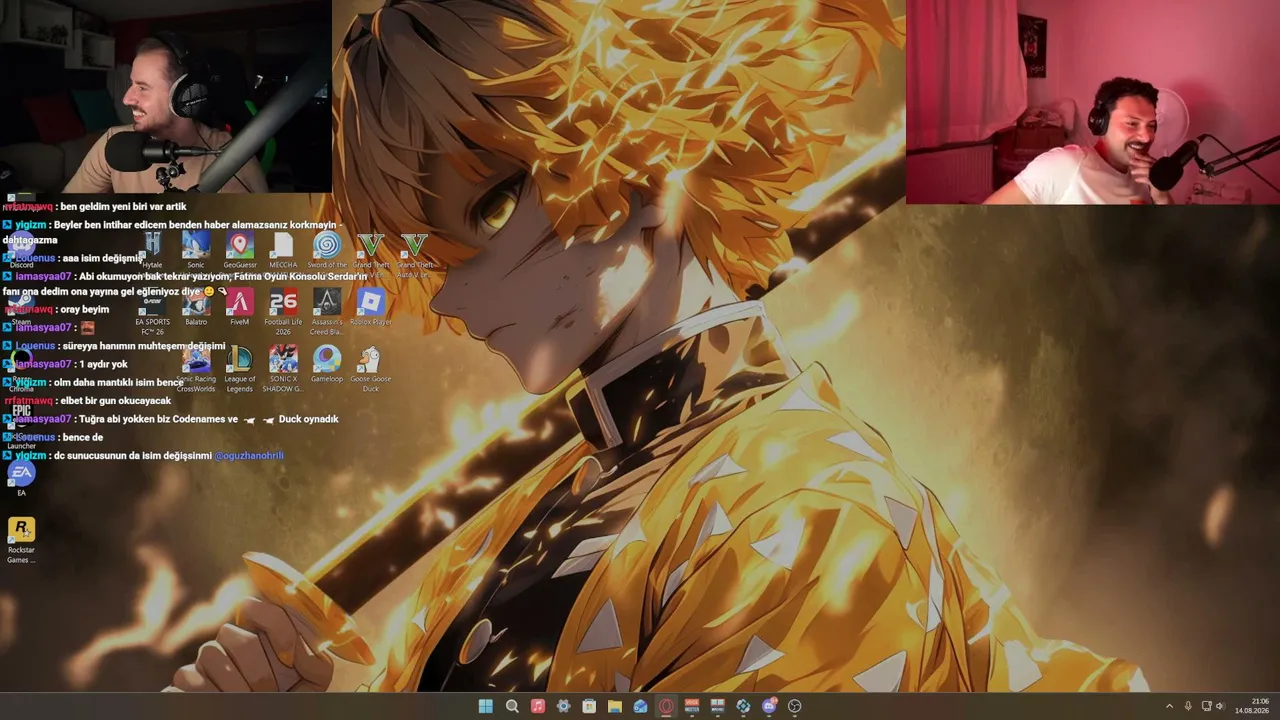Click the chat message "1 aydır yok"
This screenshot has height=720, width=1280.
[103, 364]
